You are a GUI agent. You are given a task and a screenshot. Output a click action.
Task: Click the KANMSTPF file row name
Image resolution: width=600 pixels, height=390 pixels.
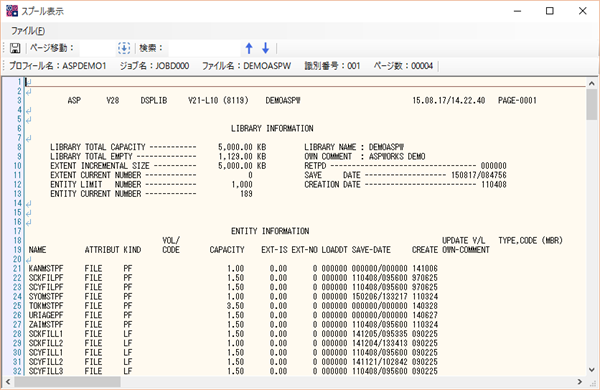coord(46,268)
